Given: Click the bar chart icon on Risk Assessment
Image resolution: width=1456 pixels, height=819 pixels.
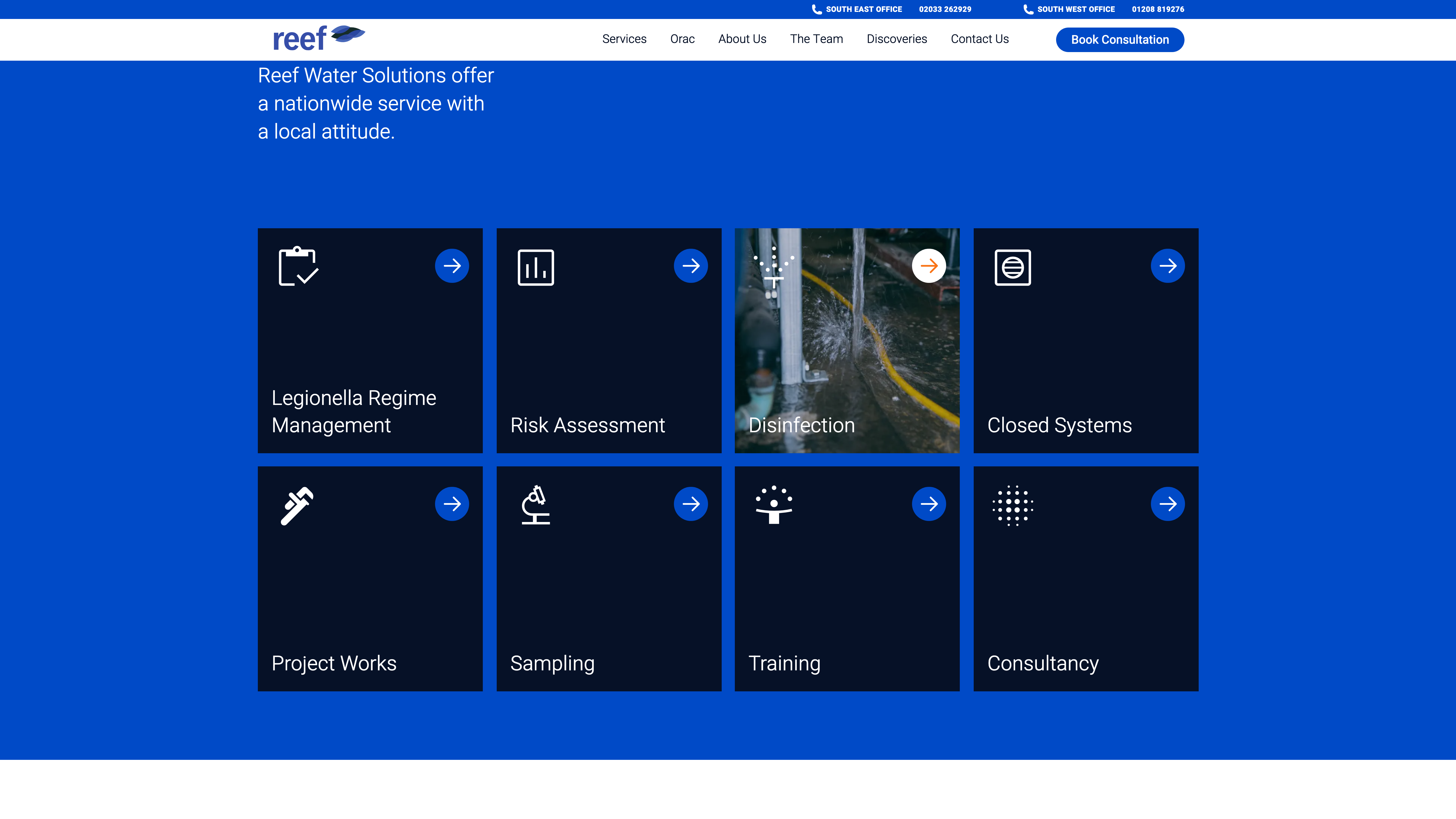Looking at the screenshot, I should point(535,267).
